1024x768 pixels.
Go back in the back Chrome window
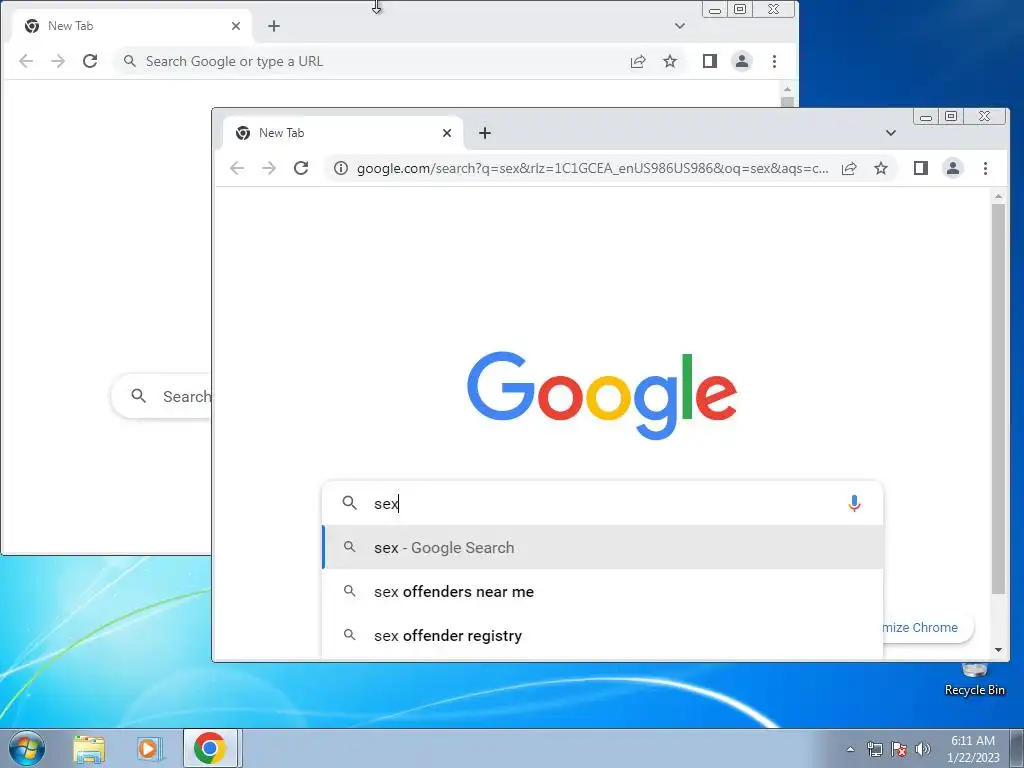pos(26,61)
